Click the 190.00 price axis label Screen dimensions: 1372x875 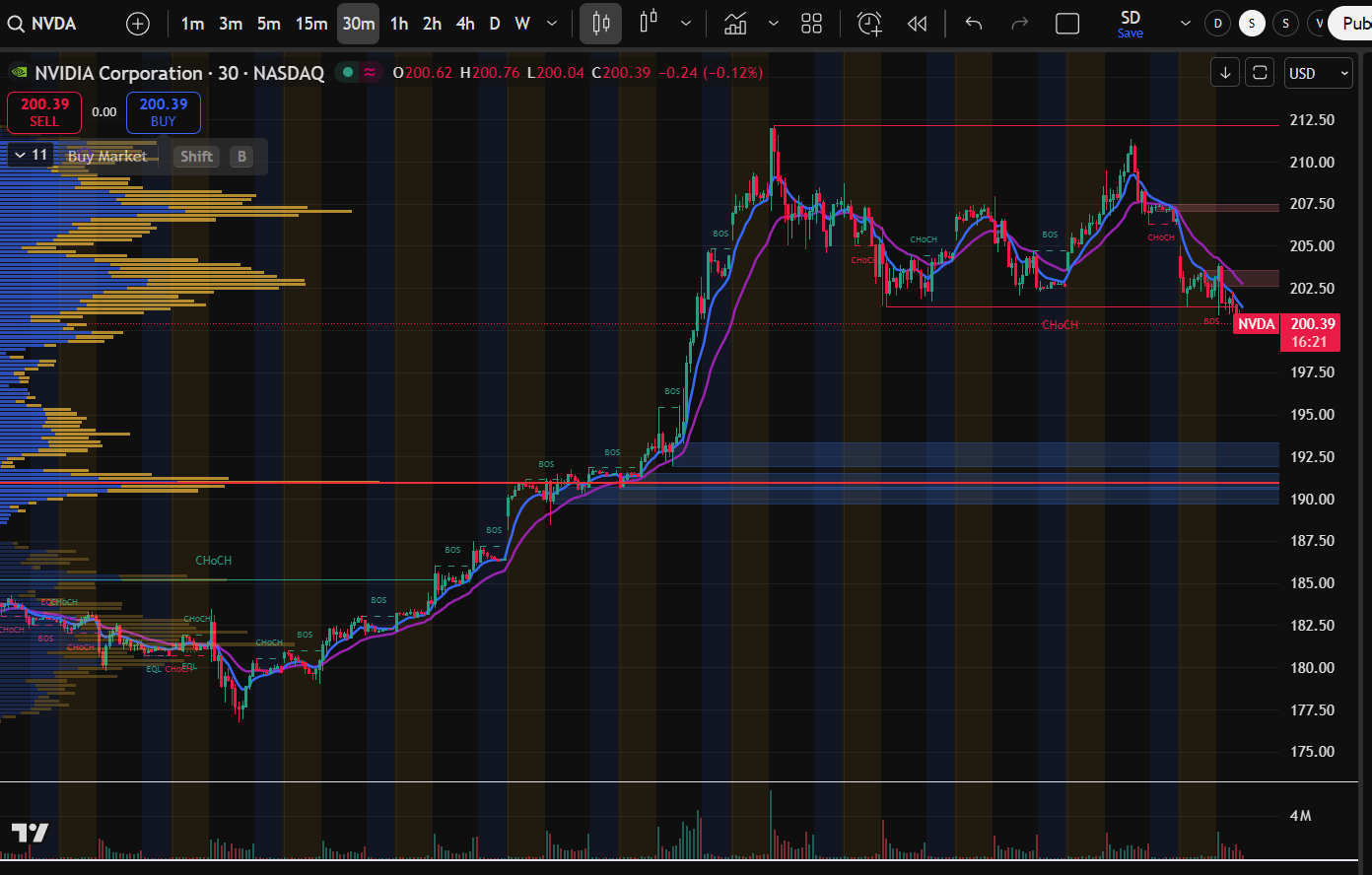pyautogui.click(x=1313, y=499)
